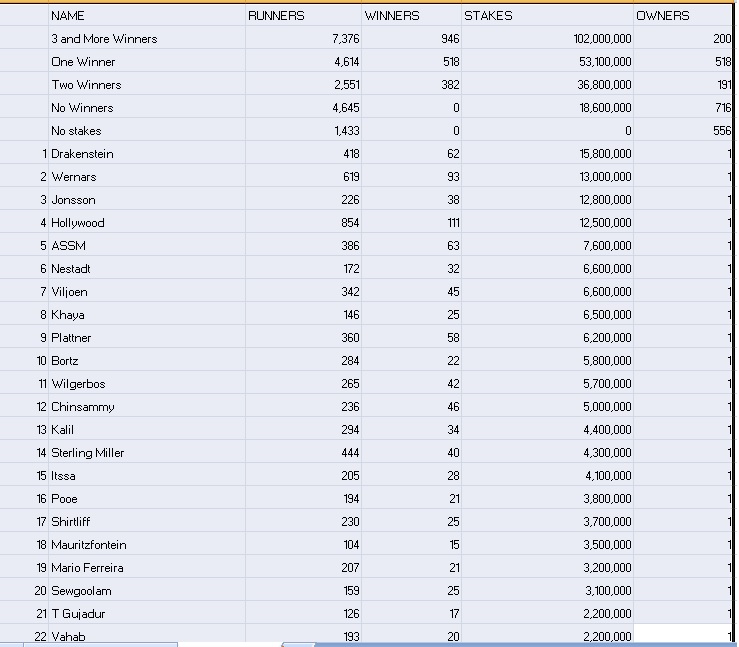Select the NAME column header

[x=68, y=16]
